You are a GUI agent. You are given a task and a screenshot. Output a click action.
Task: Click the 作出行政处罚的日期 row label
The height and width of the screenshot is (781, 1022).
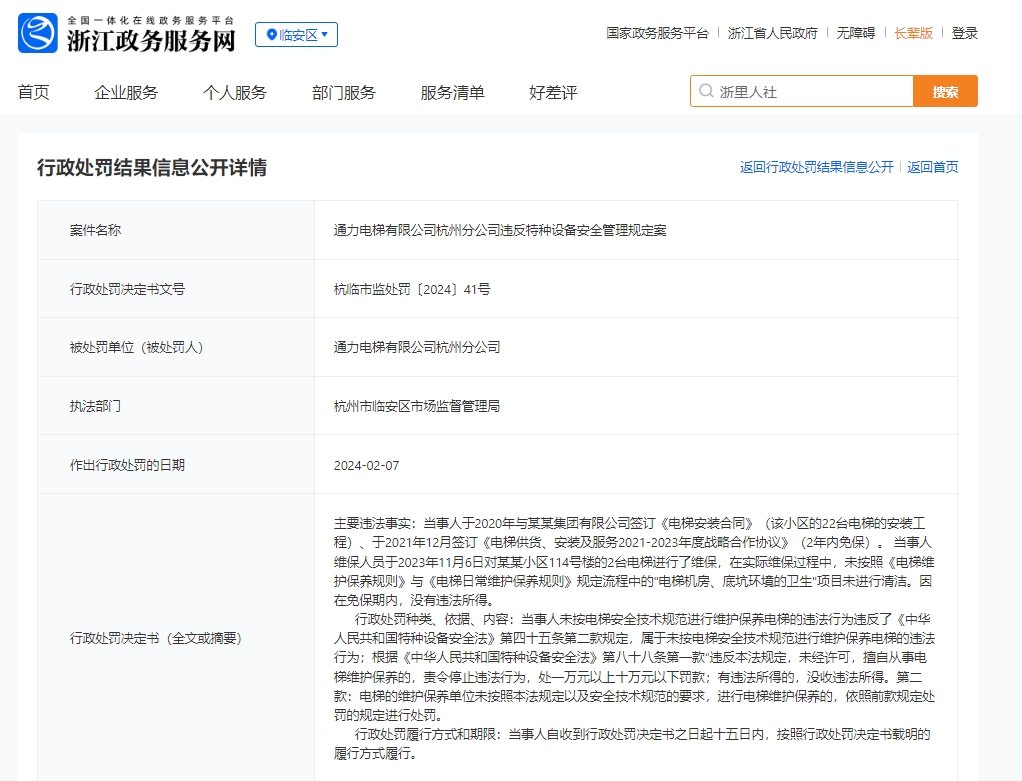127,465
